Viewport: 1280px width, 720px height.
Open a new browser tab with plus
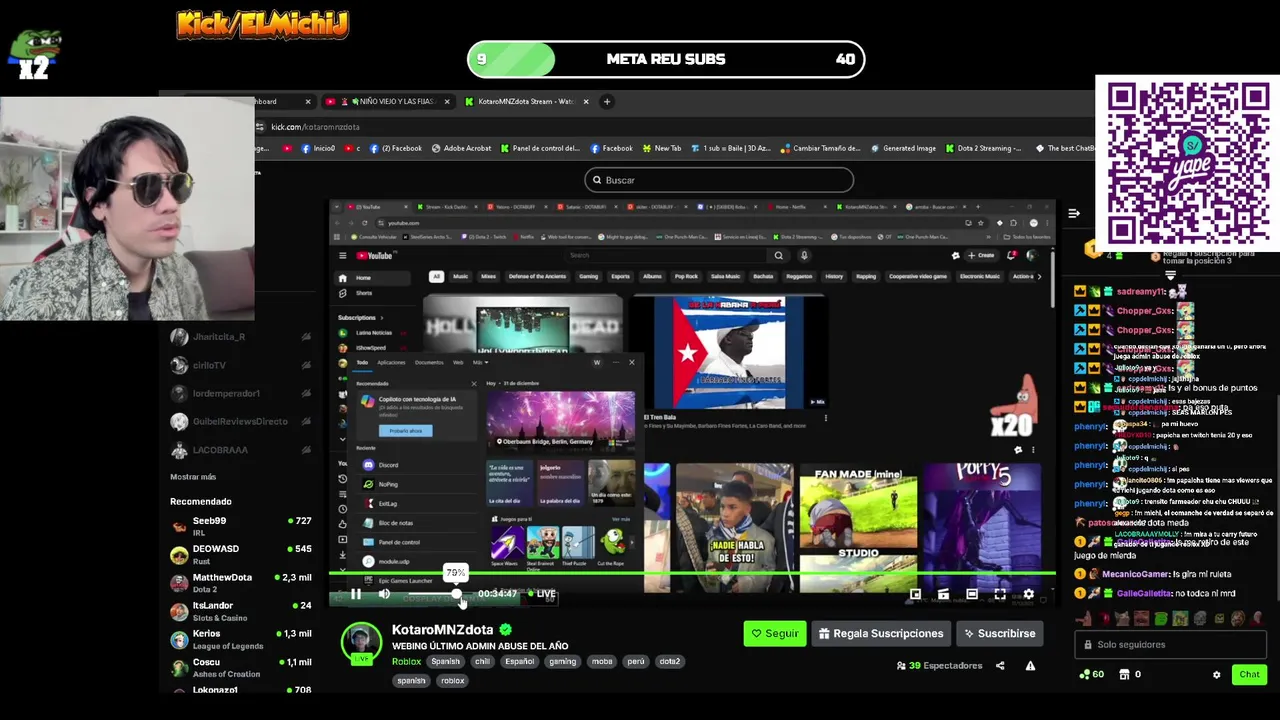606,101
